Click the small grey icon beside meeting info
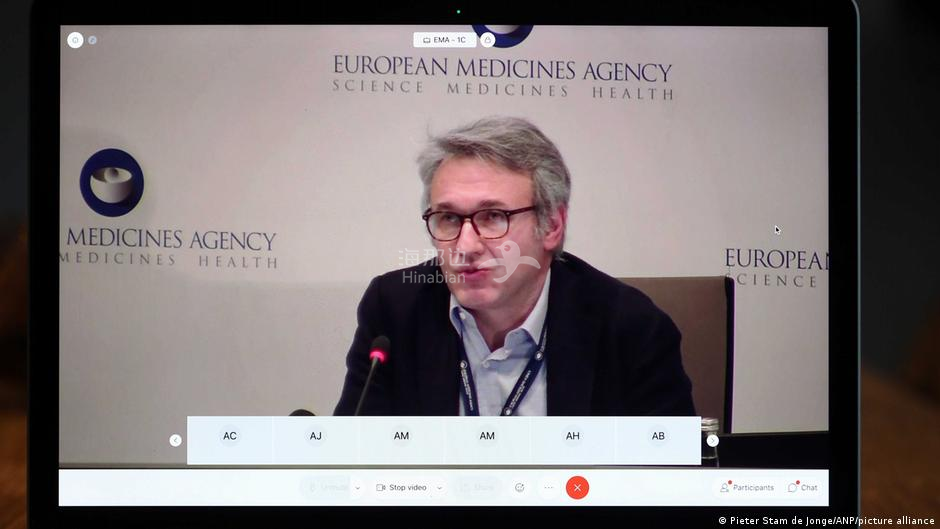The image size is (940, 529). pyautogui.click(x=92, y=40)
